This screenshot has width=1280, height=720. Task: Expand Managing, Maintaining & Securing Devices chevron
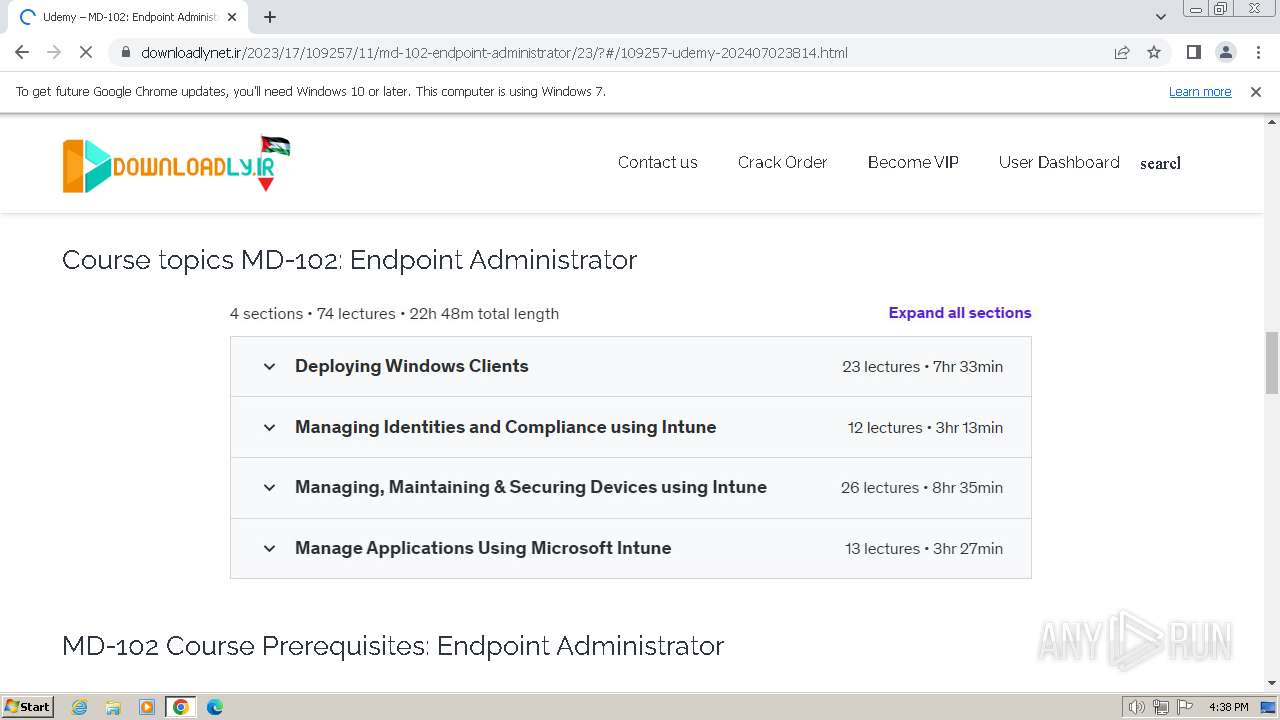tap(269, 488)
